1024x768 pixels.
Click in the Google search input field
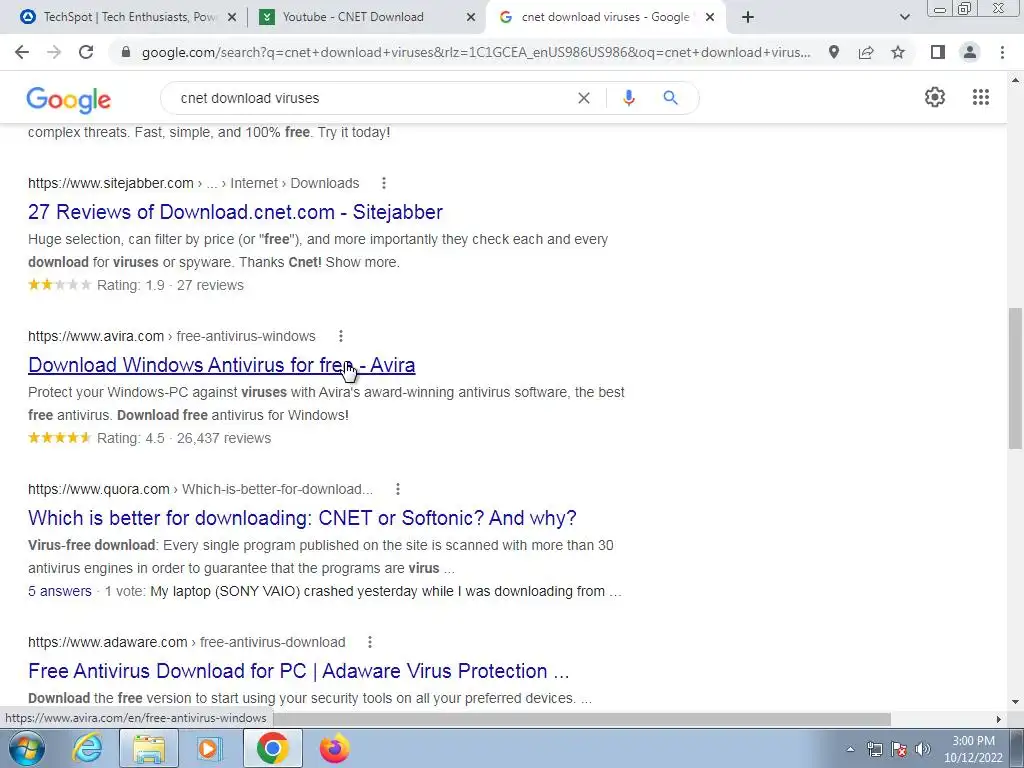[x=372, y=98]
